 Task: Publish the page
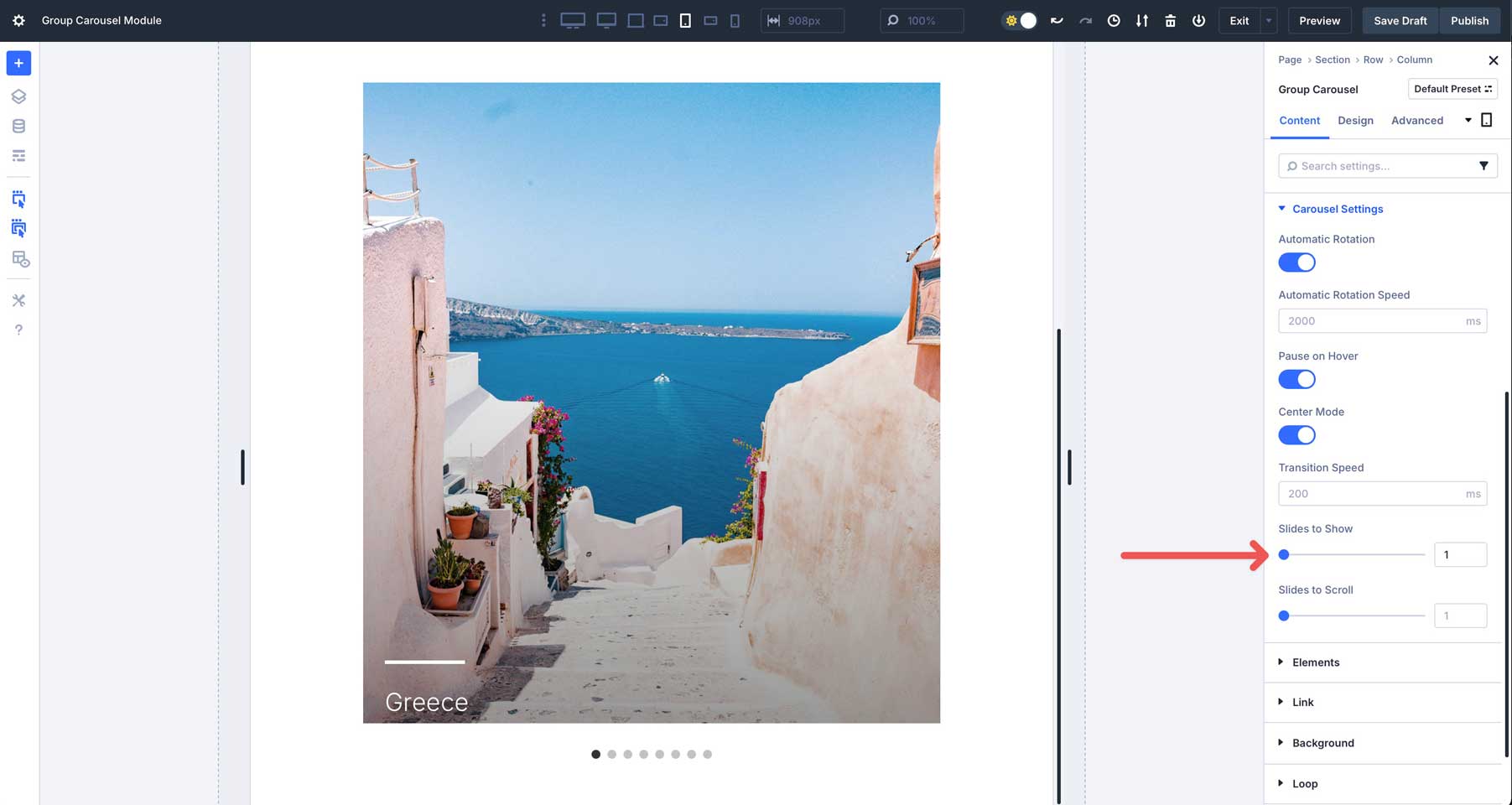(x=1469, y=20)
